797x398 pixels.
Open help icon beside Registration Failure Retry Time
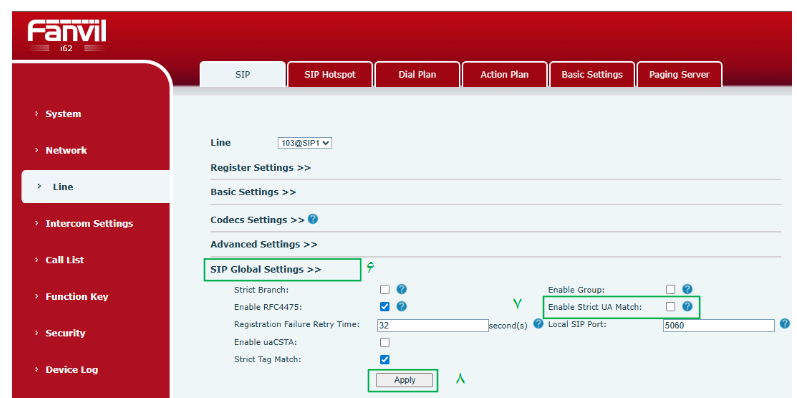pos(538,323)
